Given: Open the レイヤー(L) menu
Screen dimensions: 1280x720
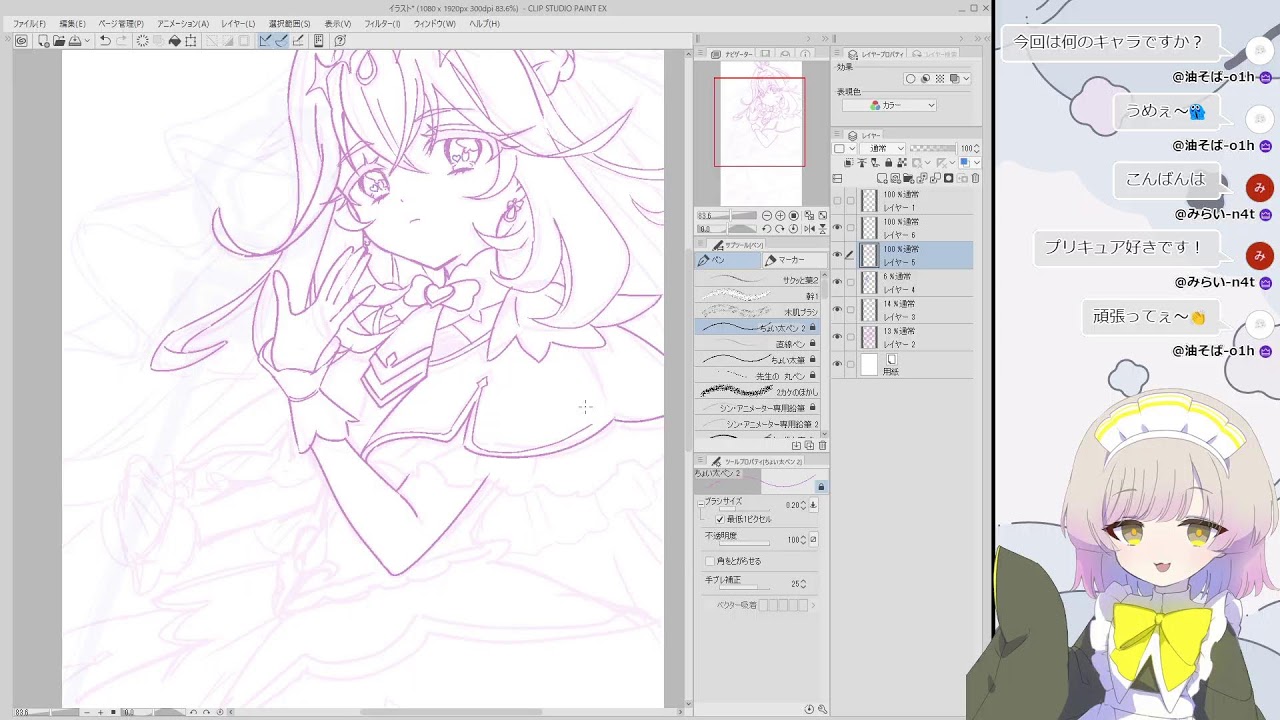Looking at the screenshot, I should 238,23.
